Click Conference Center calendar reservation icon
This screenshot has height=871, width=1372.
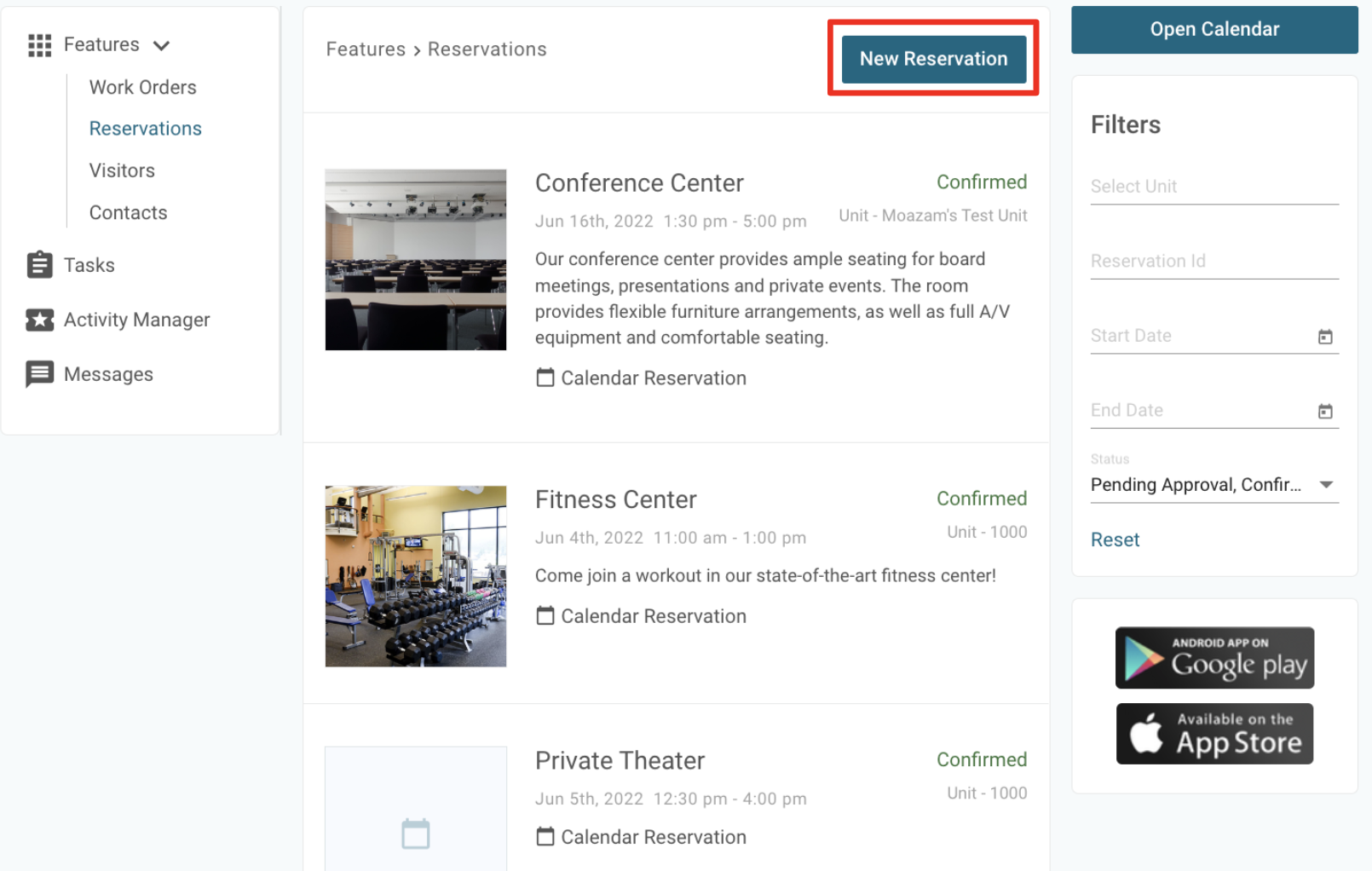pos(545,378)
